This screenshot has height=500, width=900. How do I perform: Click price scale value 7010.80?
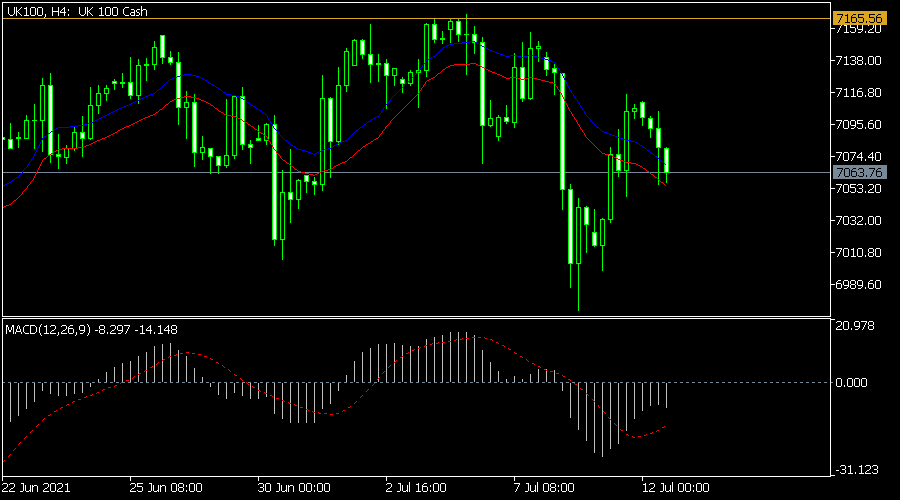[x=859, y=253]
